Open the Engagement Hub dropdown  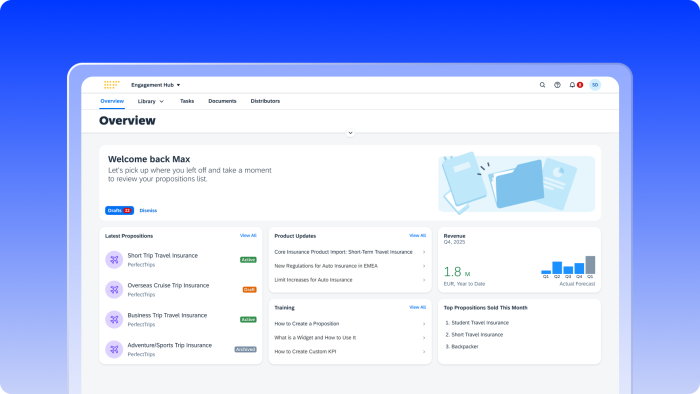pyautogui.click(x=155, y=85)
